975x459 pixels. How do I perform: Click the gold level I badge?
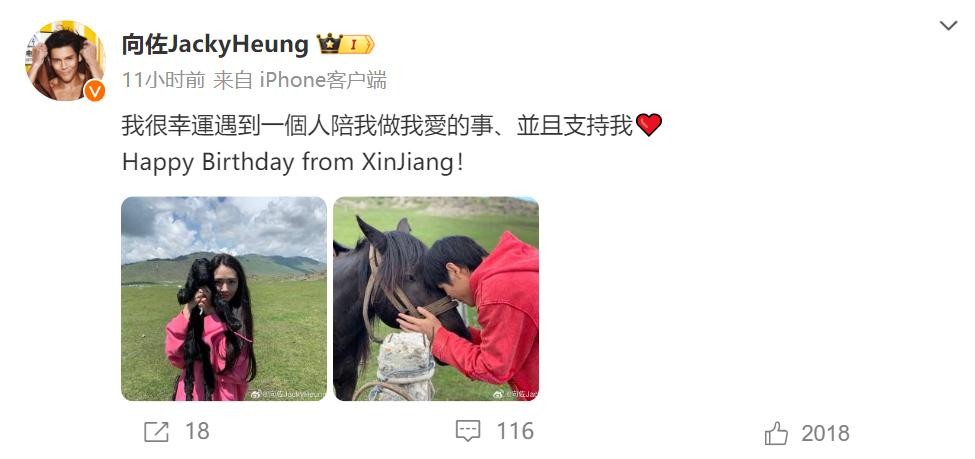pyautogui.click(x=358, y=45)
